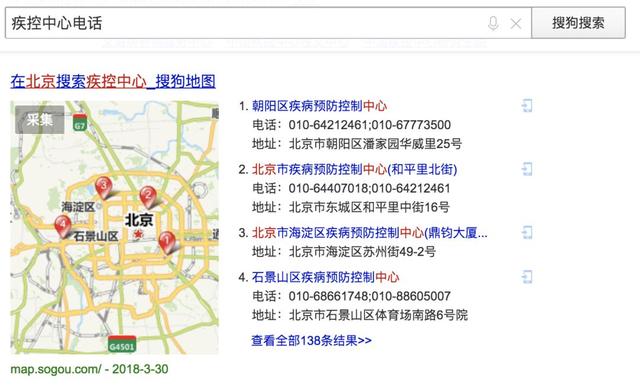The width and height of the screenshot is (640, 388).
Task: Click address 北京市朝阳区潘家园华威里25号
Action: tap(376, 144)
